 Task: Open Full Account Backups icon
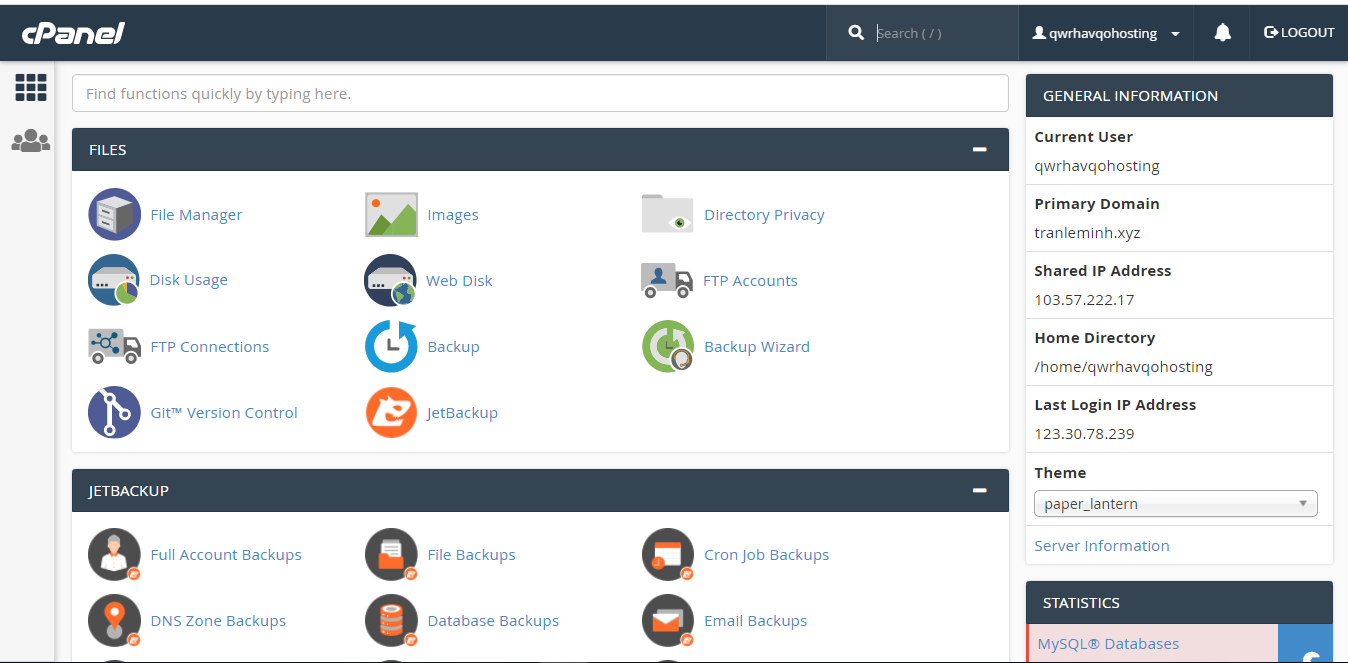[x=114, y=554]
